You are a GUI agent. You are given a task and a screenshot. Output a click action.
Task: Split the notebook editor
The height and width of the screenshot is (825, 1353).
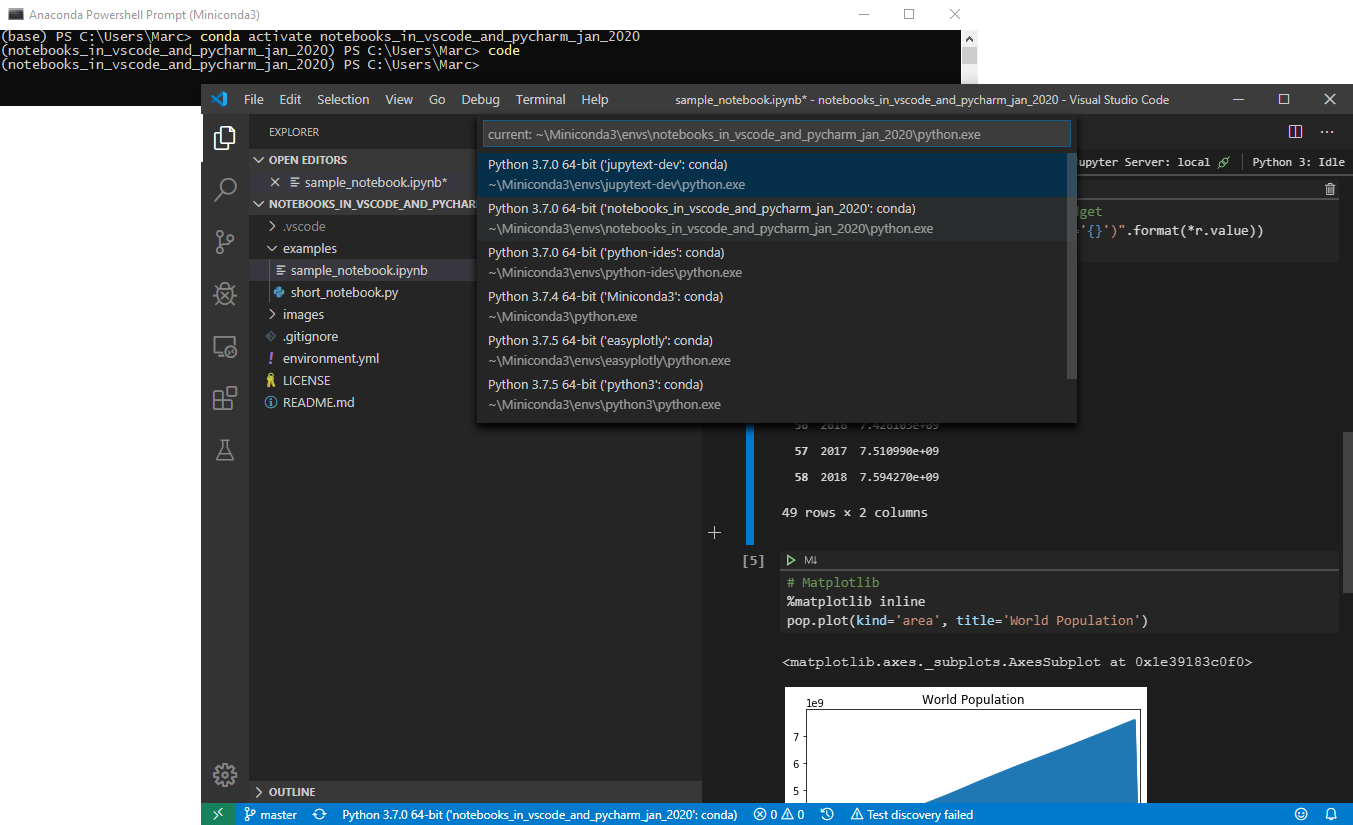point(1295,130)
